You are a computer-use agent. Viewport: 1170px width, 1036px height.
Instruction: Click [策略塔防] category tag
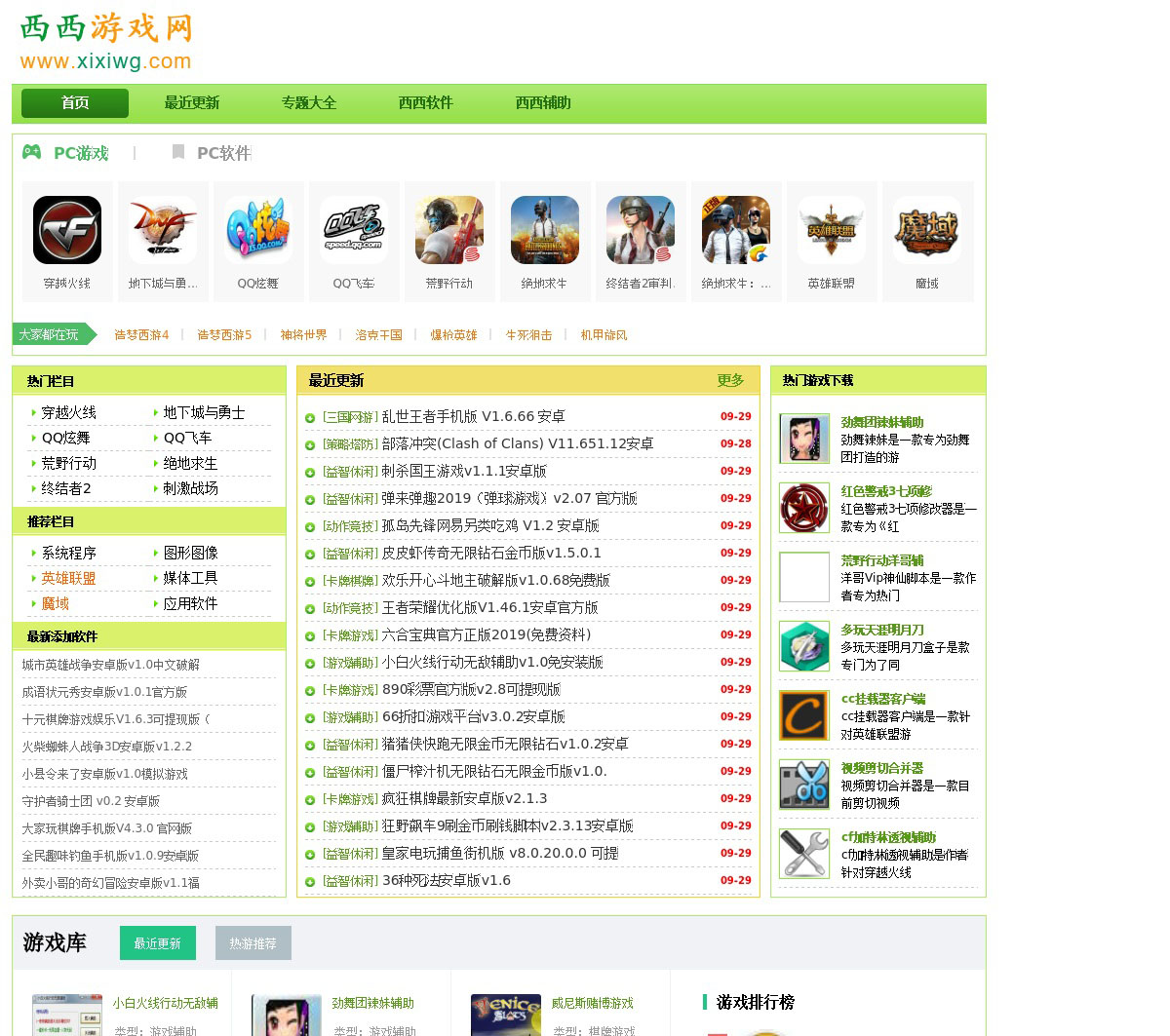(x=350, y=443)
